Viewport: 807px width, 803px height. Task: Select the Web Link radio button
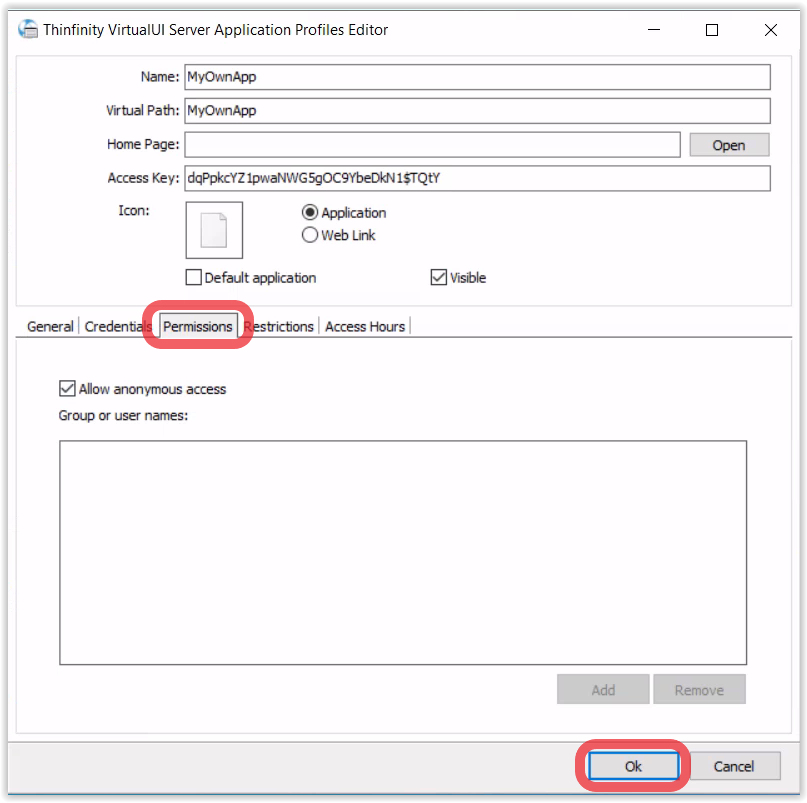[x=309, y=235]
